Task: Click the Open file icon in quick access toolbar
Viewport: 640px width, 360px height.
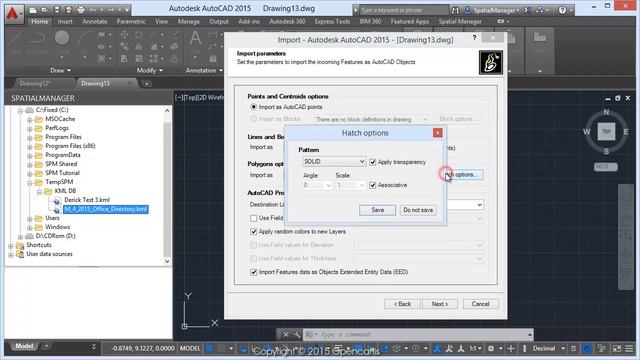Action: click(x=44, y=9)
